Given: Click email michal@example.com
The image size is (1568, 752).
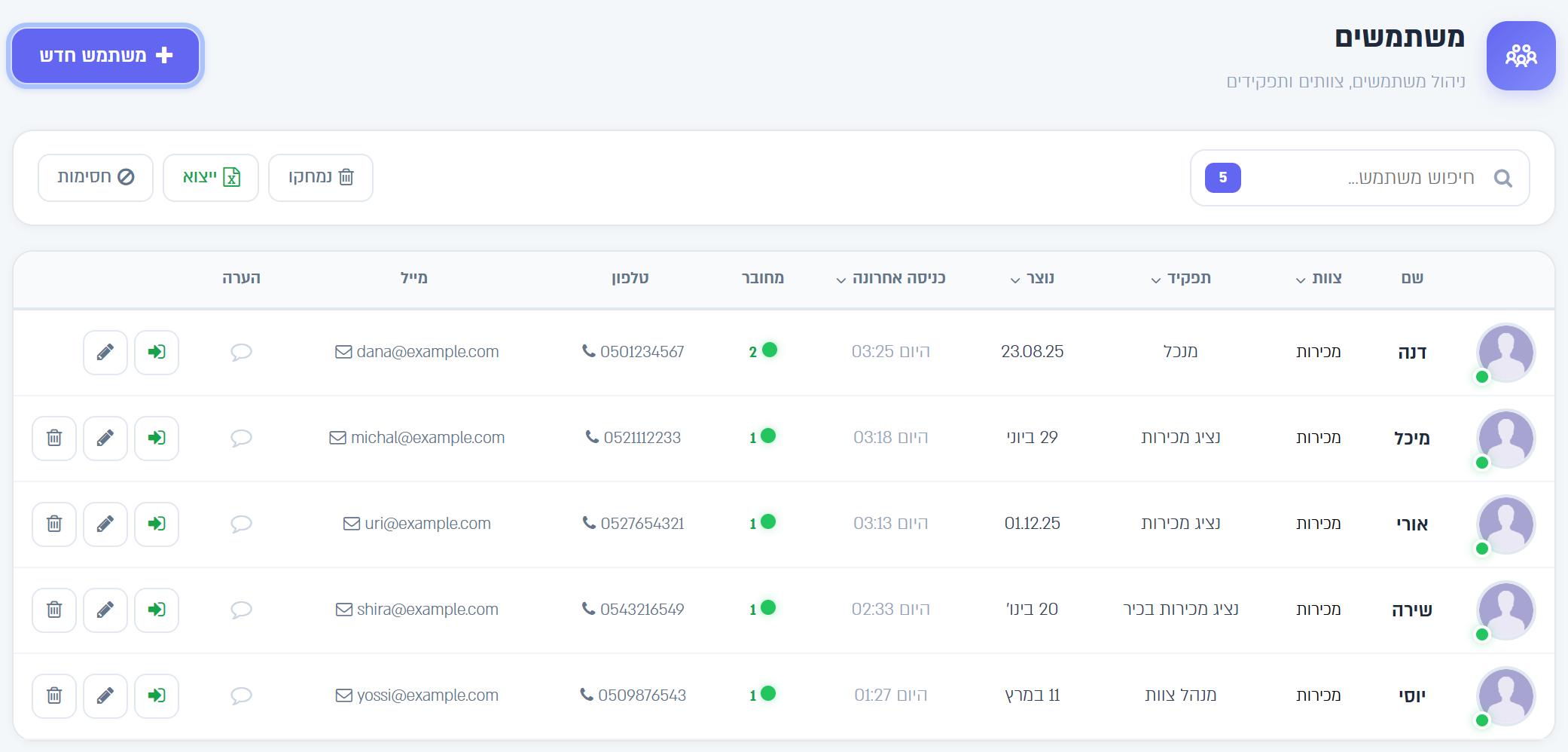Looking at the screenshot, I should click(x=417, y=438).
